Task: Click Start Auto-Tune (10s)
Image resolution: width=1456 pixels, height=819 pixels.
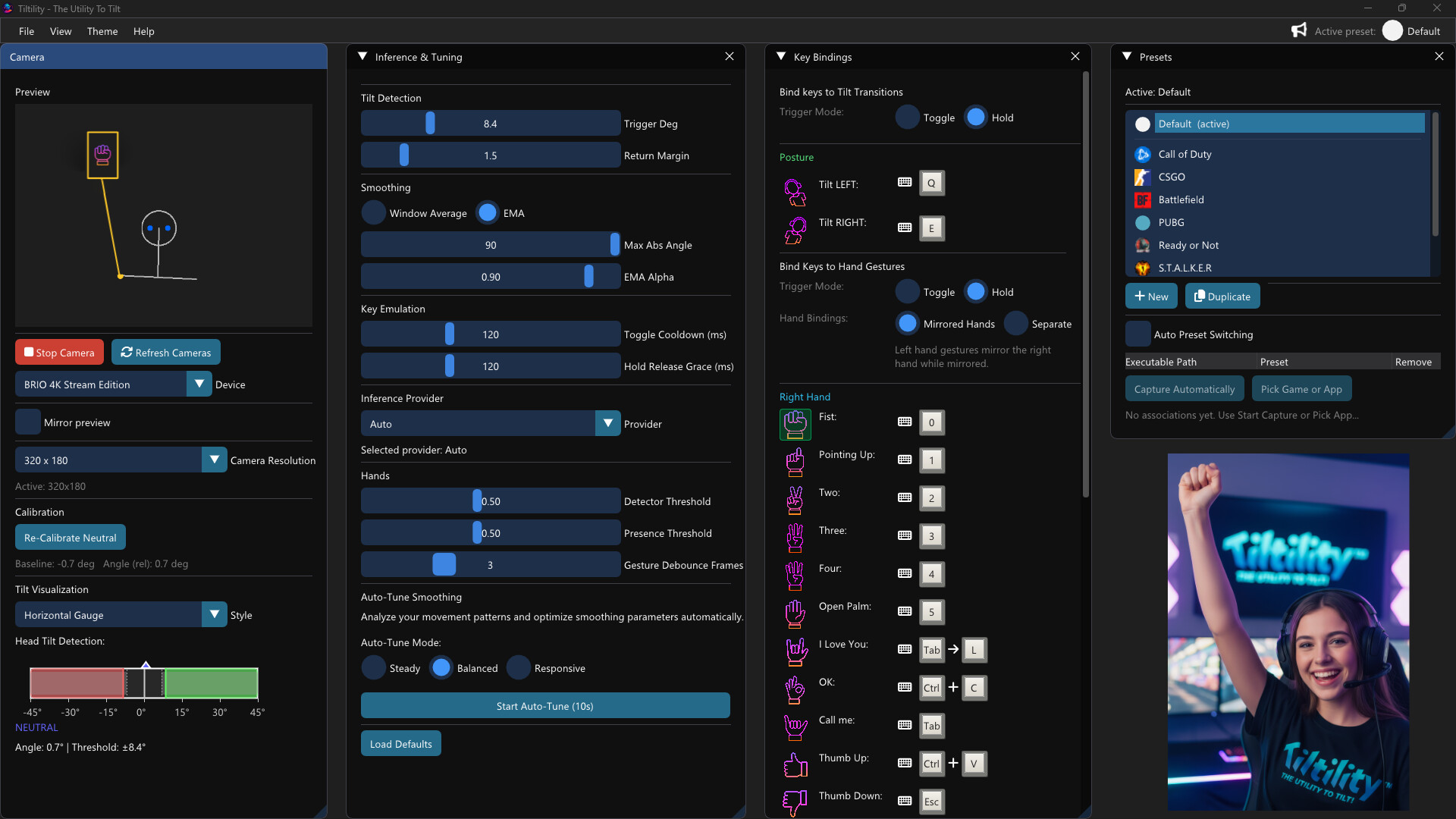Action: click(x=544, y=705)
